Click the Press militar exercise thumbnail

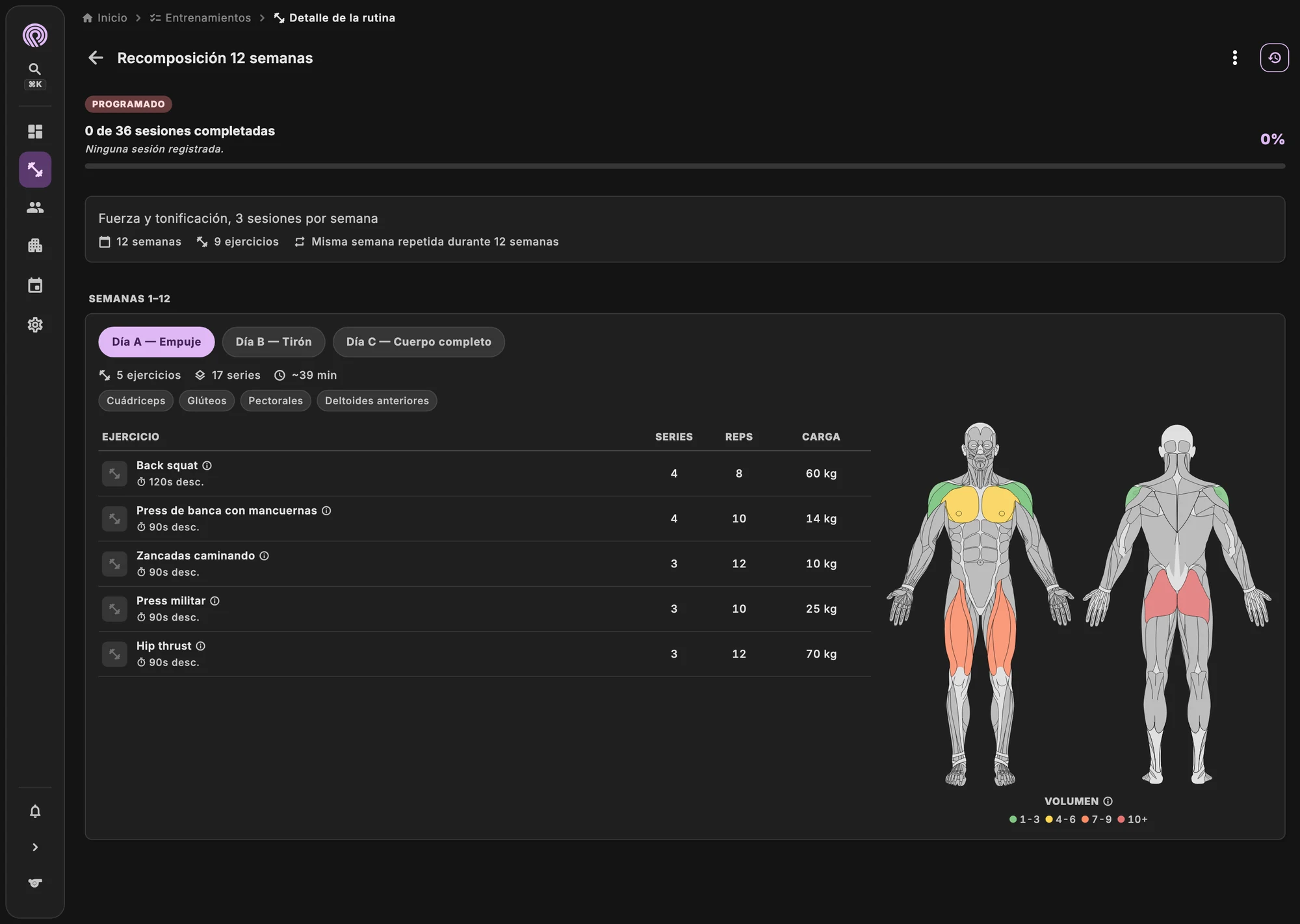point(114,609)
